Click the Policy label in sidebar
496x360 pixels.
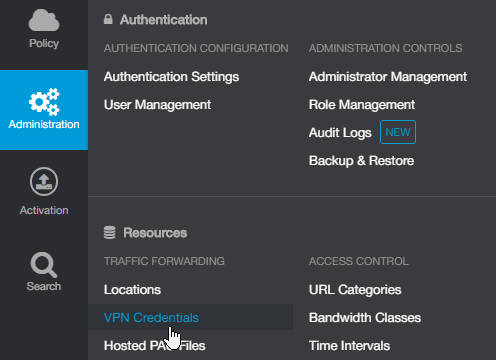click(x=44, y=43)
